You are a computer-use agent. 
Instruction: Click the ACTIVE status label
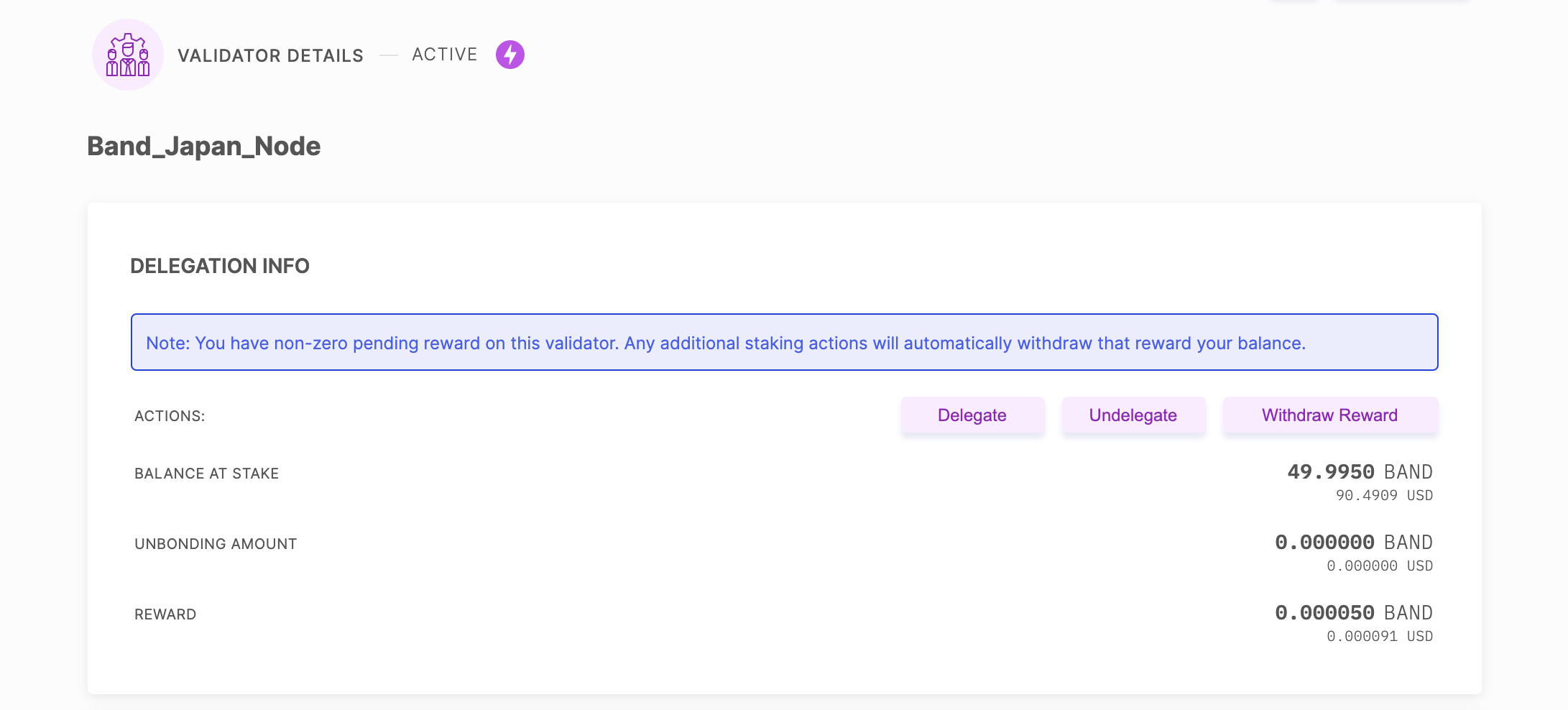click(445, 55)
